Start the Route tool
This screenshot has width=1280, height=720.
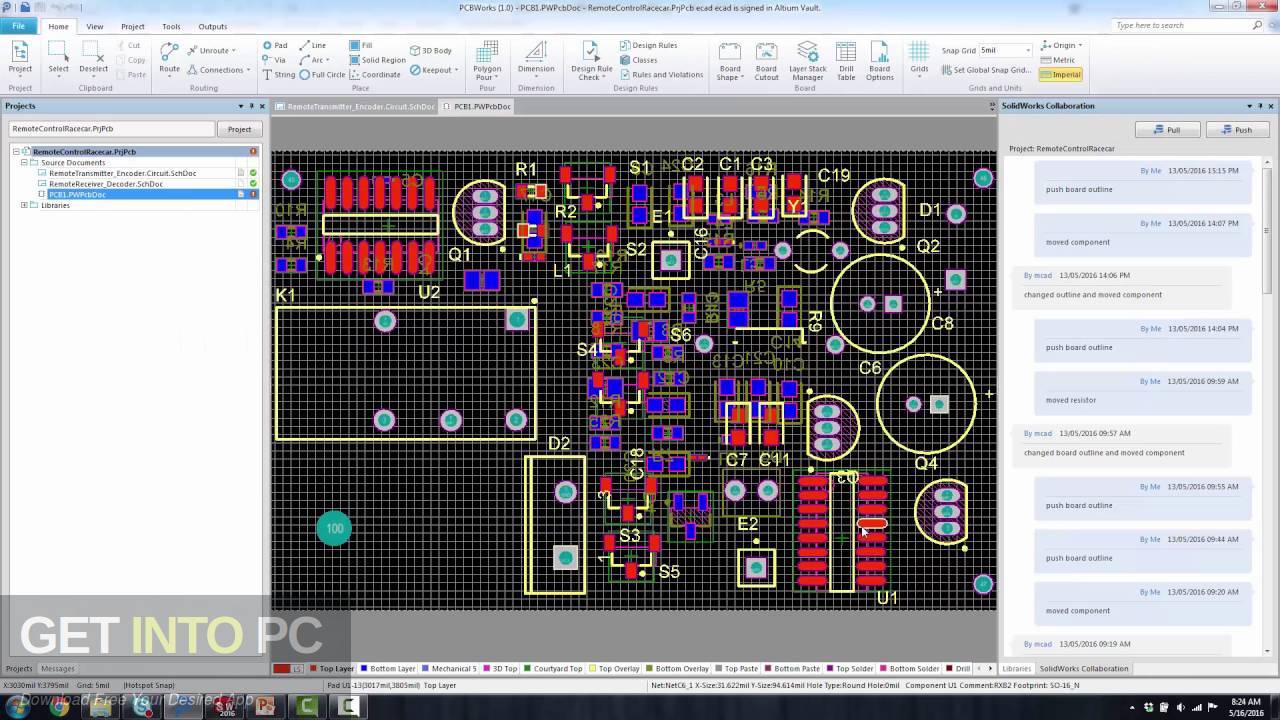coord(170,58)
